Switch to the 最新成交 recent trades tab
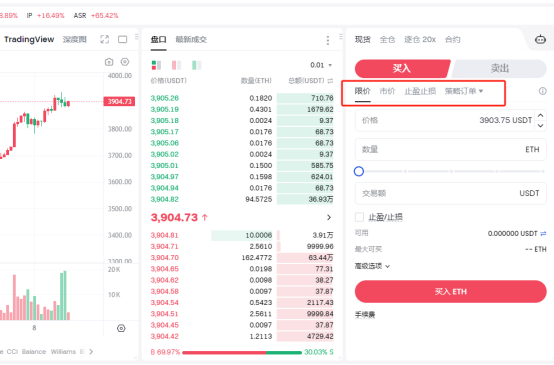554x365 pixels. [x=191, y=40]
